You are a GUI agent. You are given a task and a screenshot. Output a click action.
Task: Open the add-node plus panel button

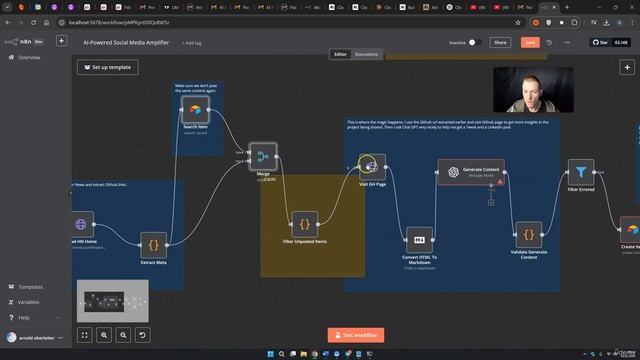coord(627,67)
